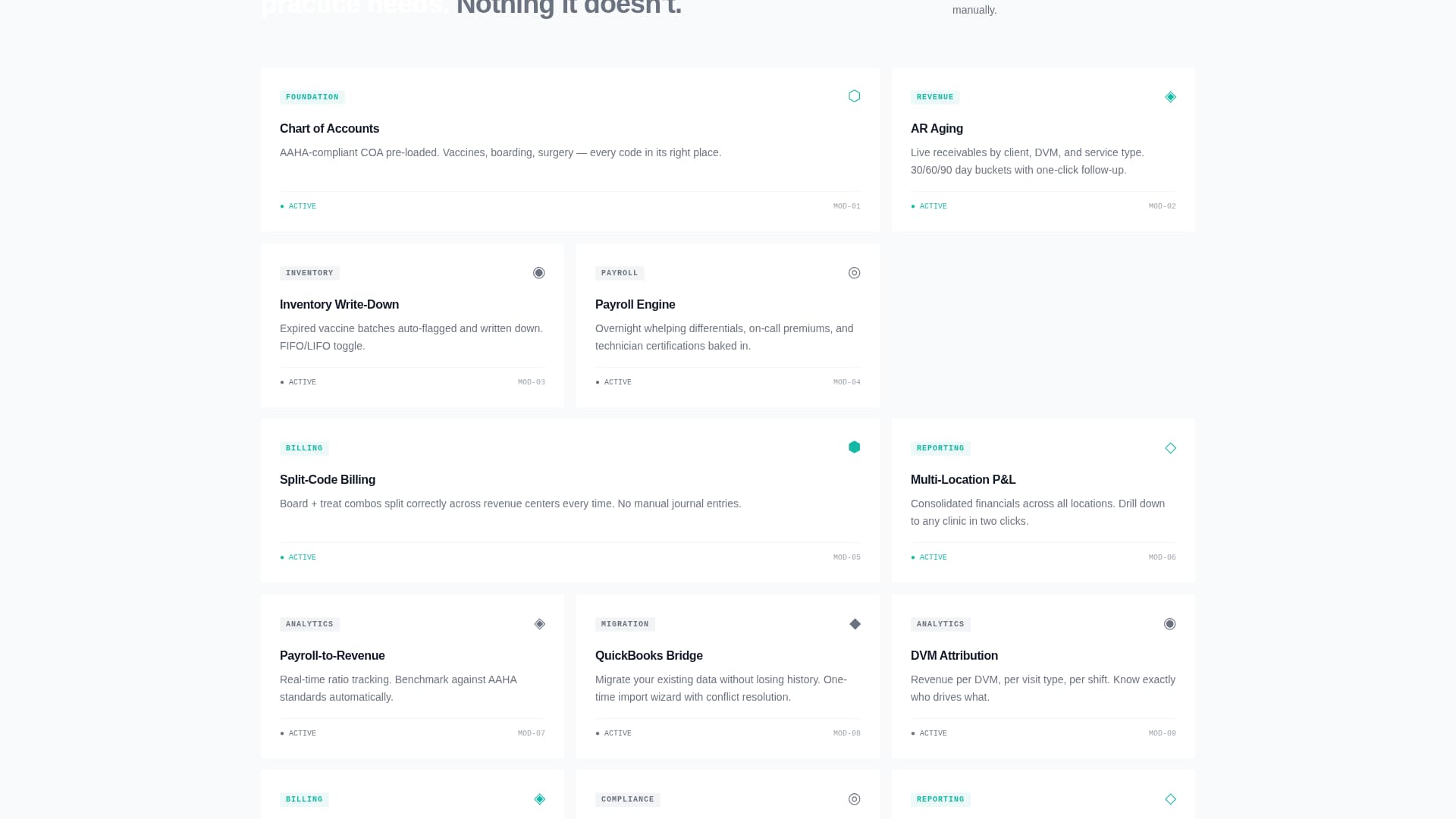
Task: Click the Revenue per DVM description
Action: pyautogui.click(x=1043, y=689)
